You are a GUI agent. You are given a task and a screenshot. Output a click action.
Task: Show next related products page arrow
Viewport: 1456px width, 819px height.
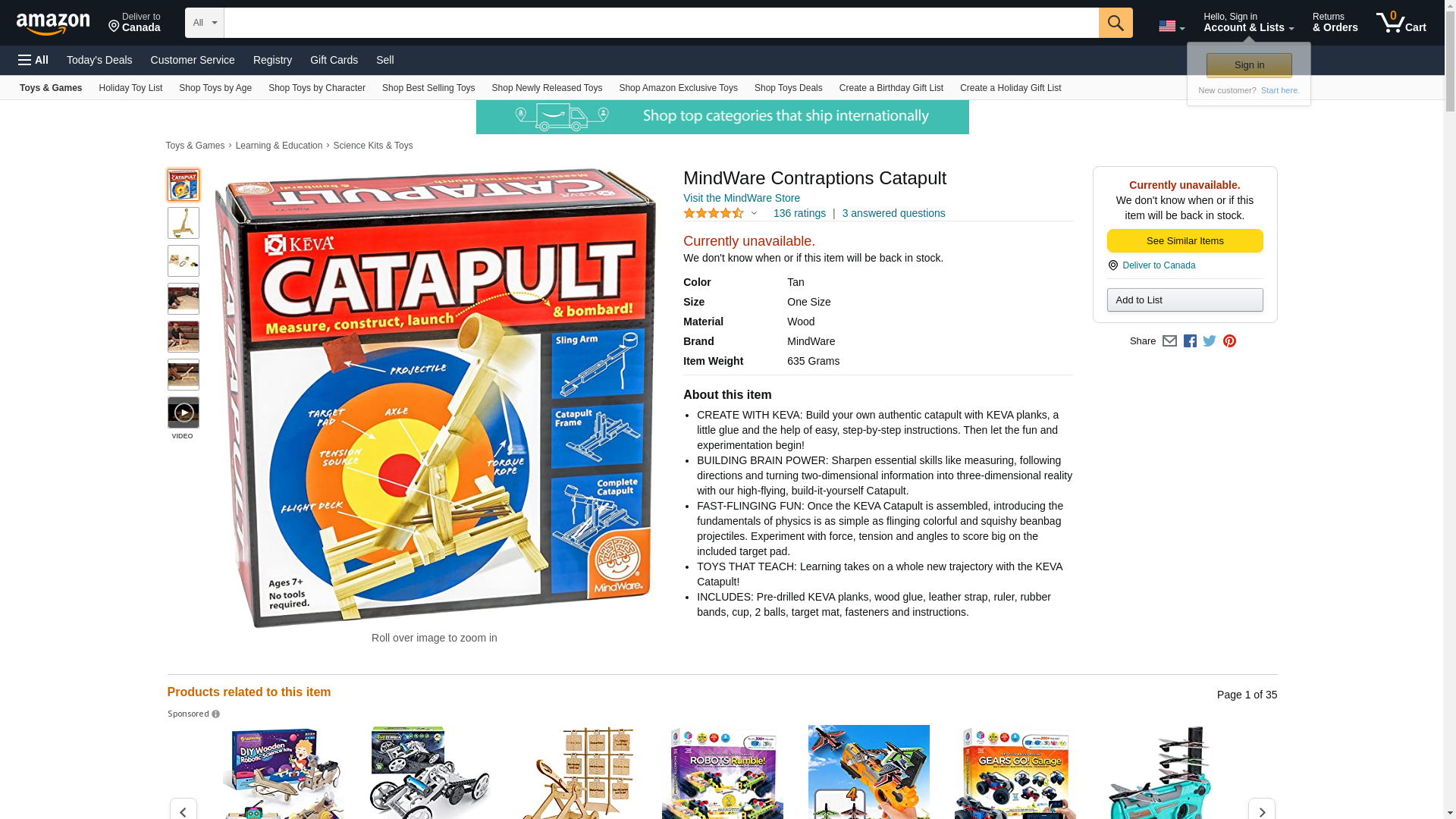pyautogui.click(x=1261, y=810)
